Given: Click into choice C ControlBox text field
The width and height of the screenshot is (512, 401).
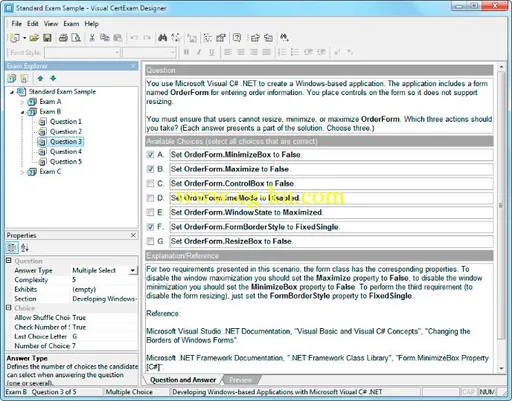Looking at the screenshot, I should click(x=331, y=183).
